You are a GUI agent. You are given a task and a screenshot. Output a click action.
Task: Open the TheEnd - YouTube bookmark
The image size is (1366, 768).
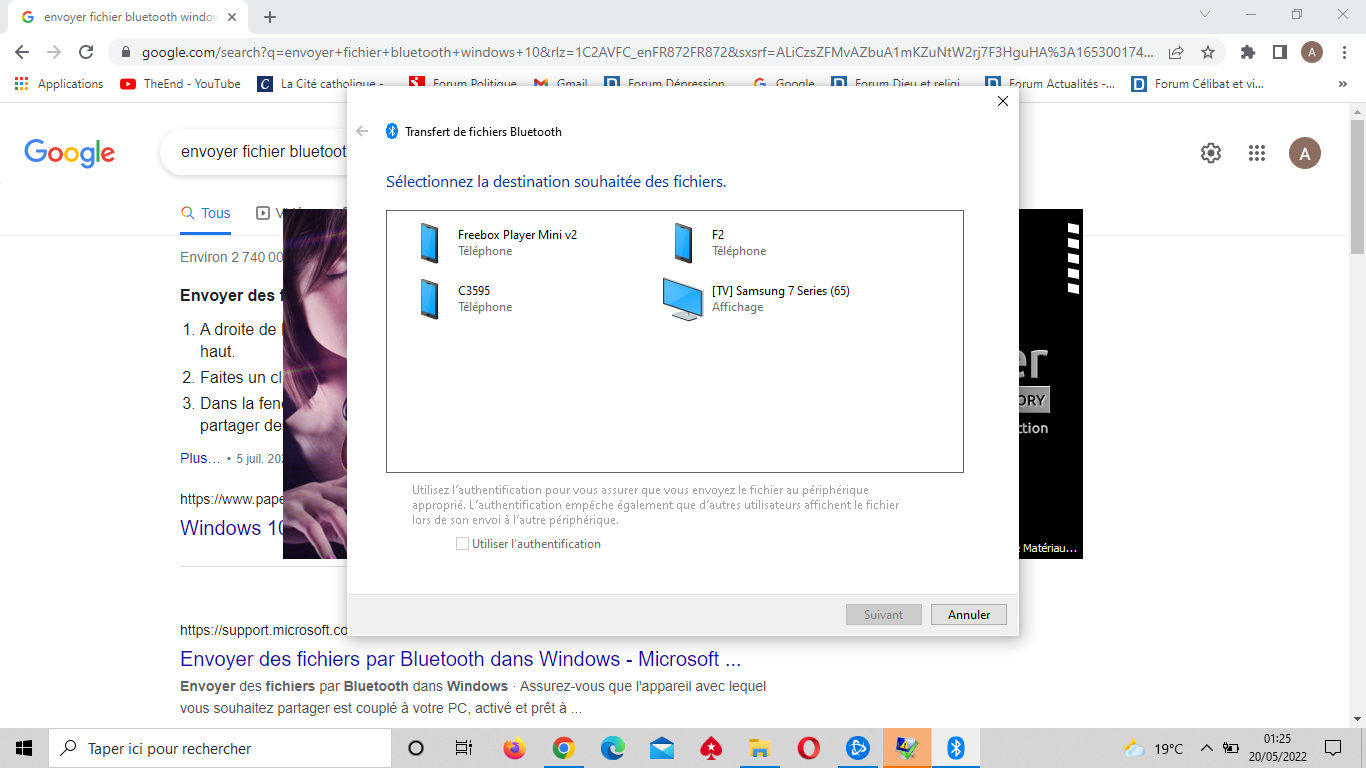[x=181, y=84]
